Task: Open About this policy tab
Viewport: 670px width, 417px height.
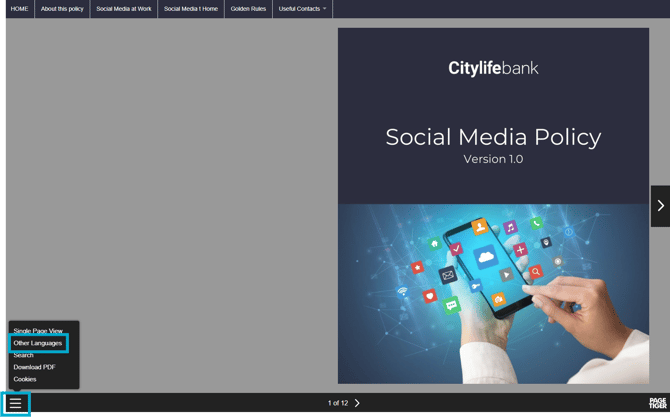Action: 62,9
